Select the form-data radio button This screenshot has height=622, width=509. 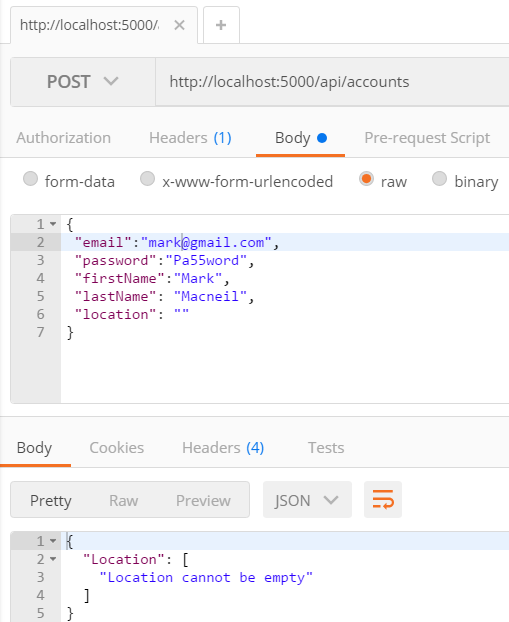tap(31, 179)
